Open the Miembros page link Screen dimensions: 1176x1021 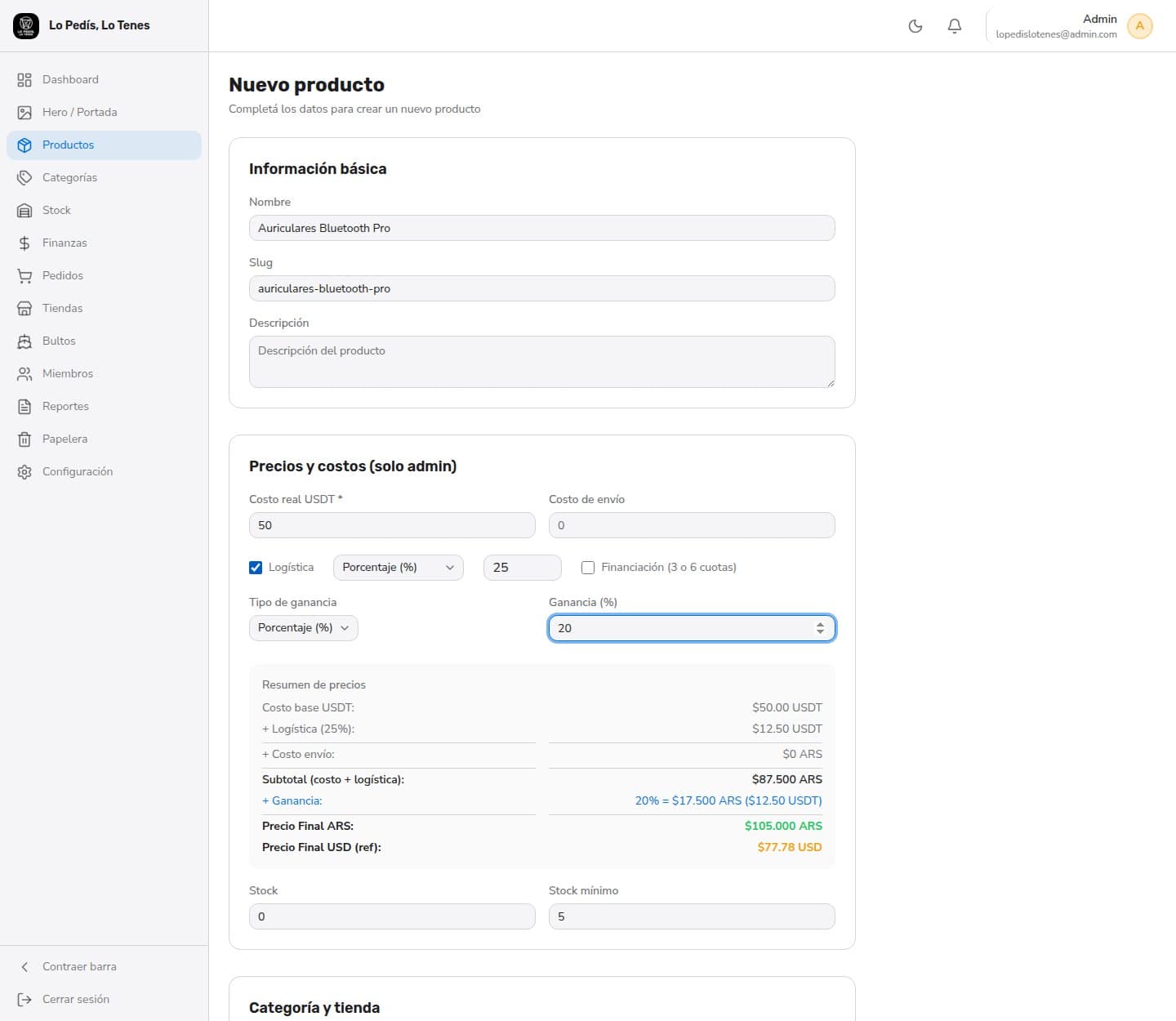(104, 374)
